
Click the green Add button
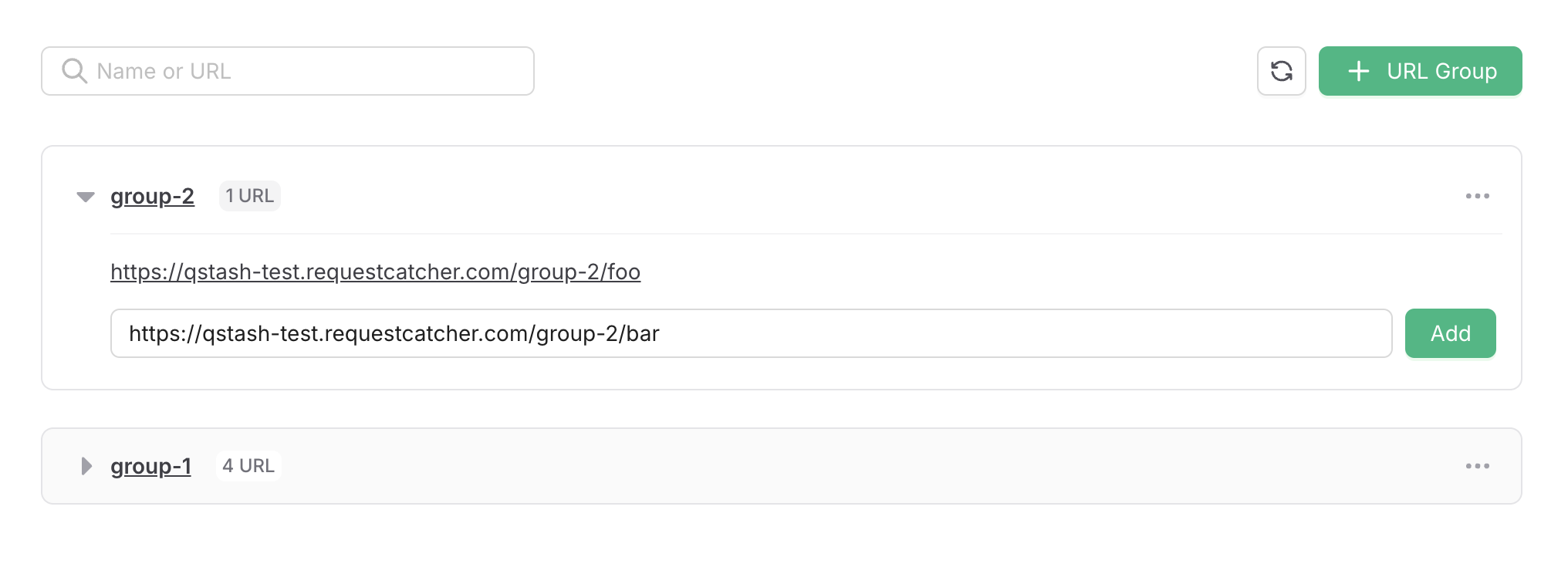pyautogui.click(x=1450, y=333)
